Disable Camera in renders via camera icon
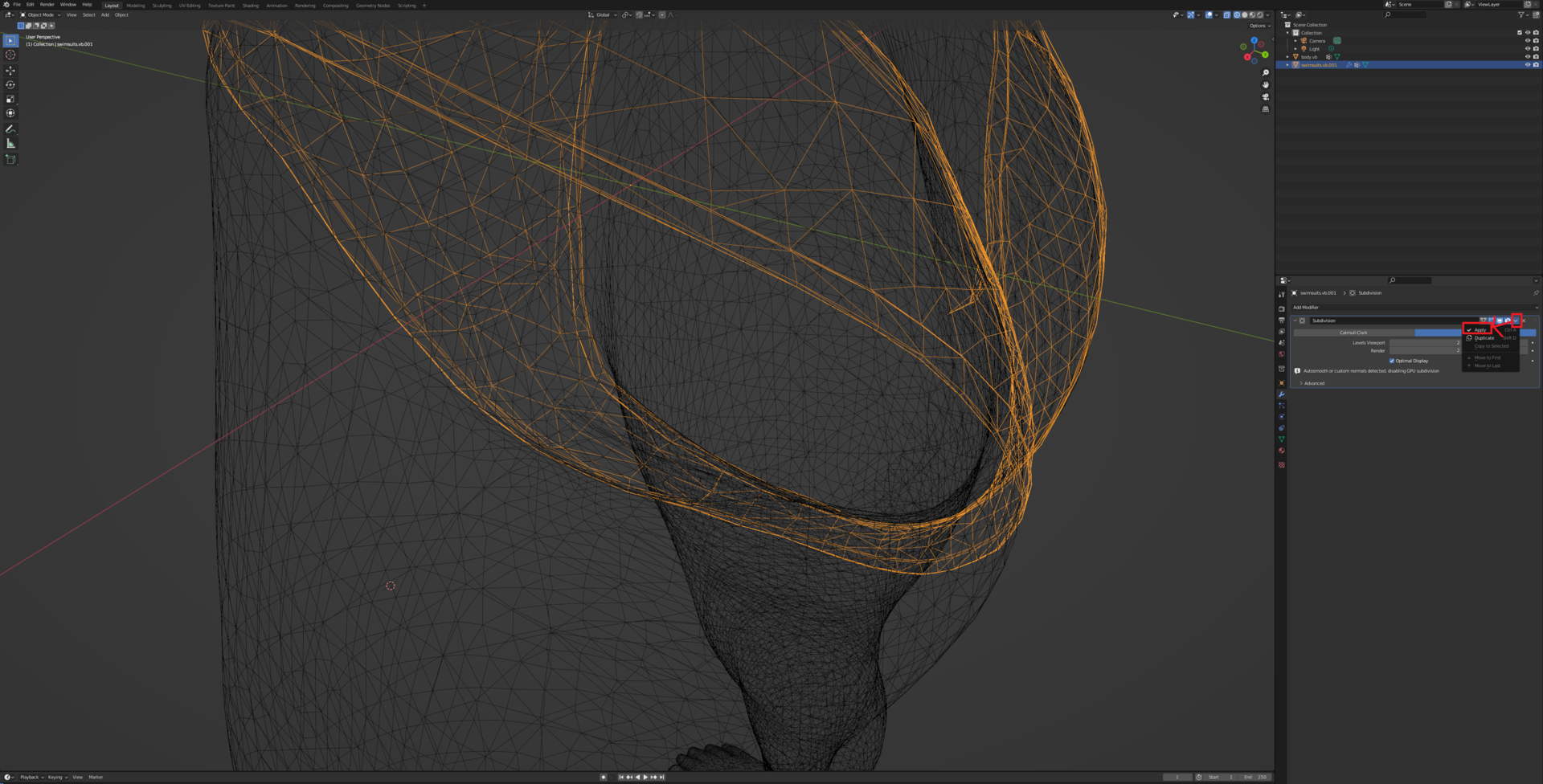 pyautogui.click(x=1536, y=41)
